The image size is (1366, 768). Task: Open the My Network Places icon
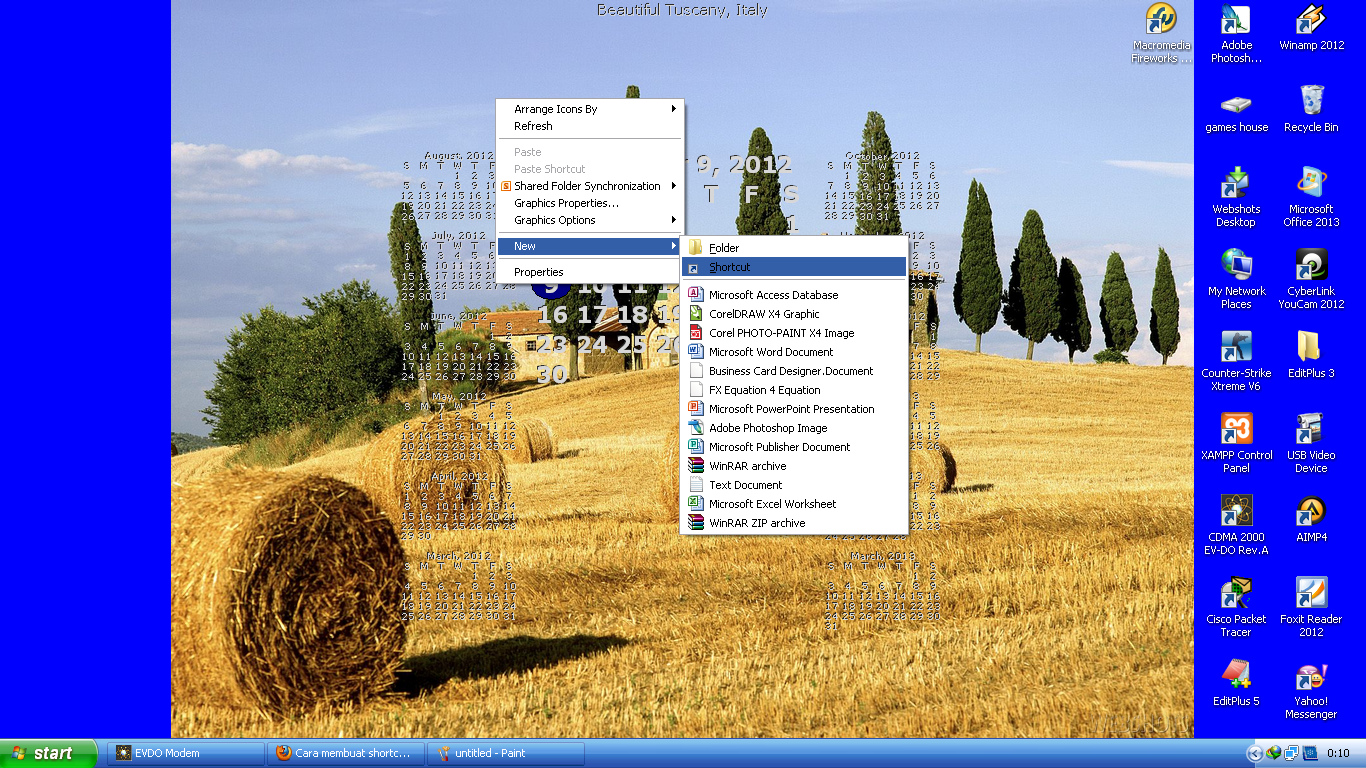tap(1236, 280)
